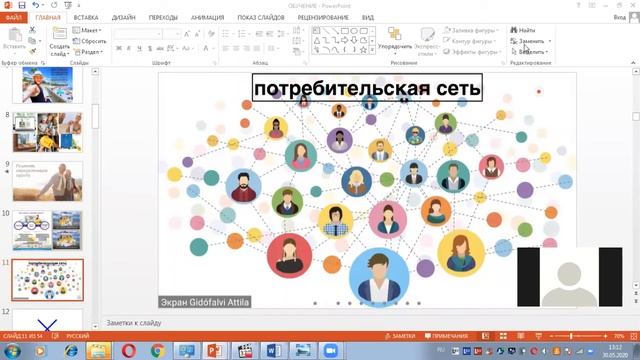
Task: Open Контур фигуры shape outline dropdown
Action: (470, 41)
